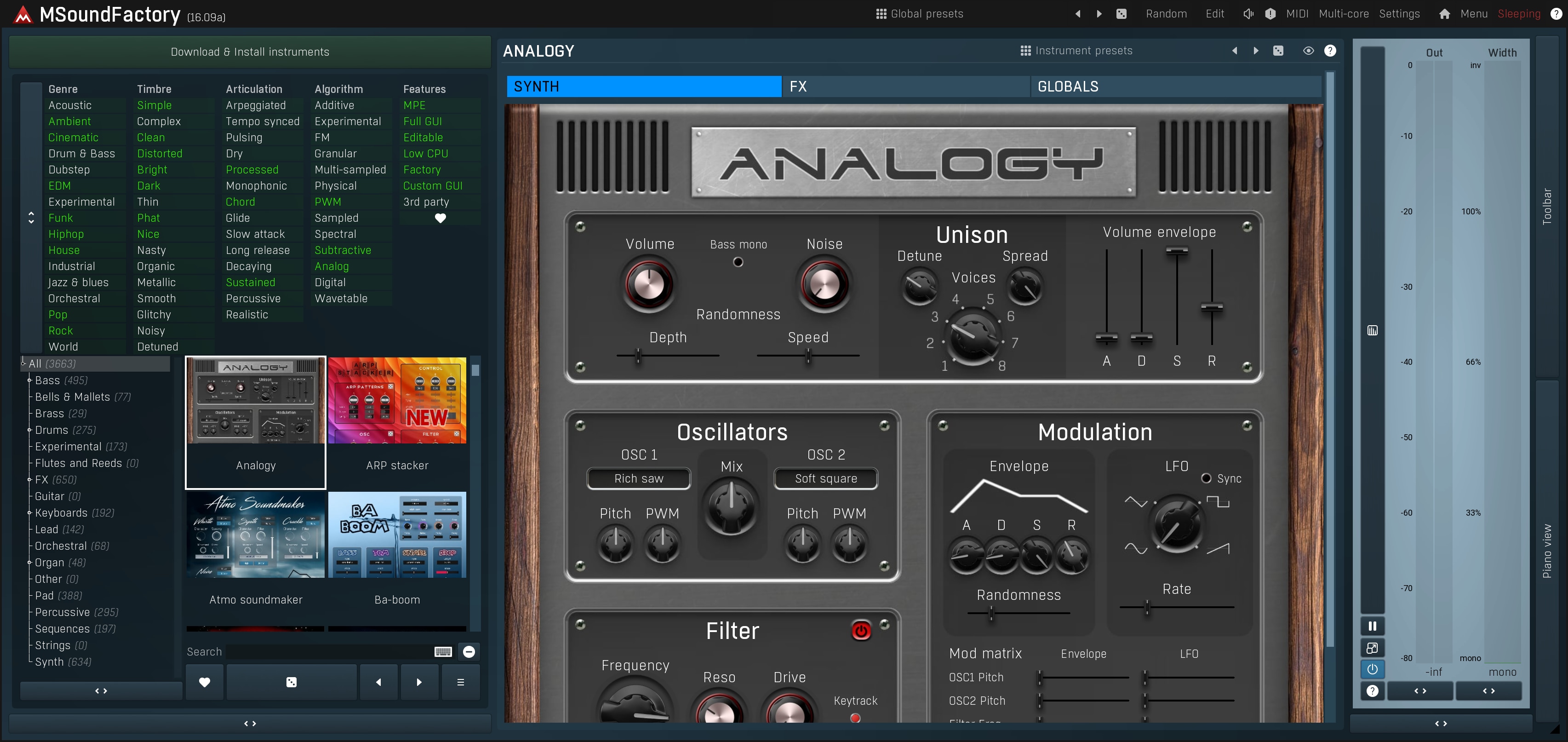Open the Settings menu item

pyautogui.click(x=1399, y=14)
